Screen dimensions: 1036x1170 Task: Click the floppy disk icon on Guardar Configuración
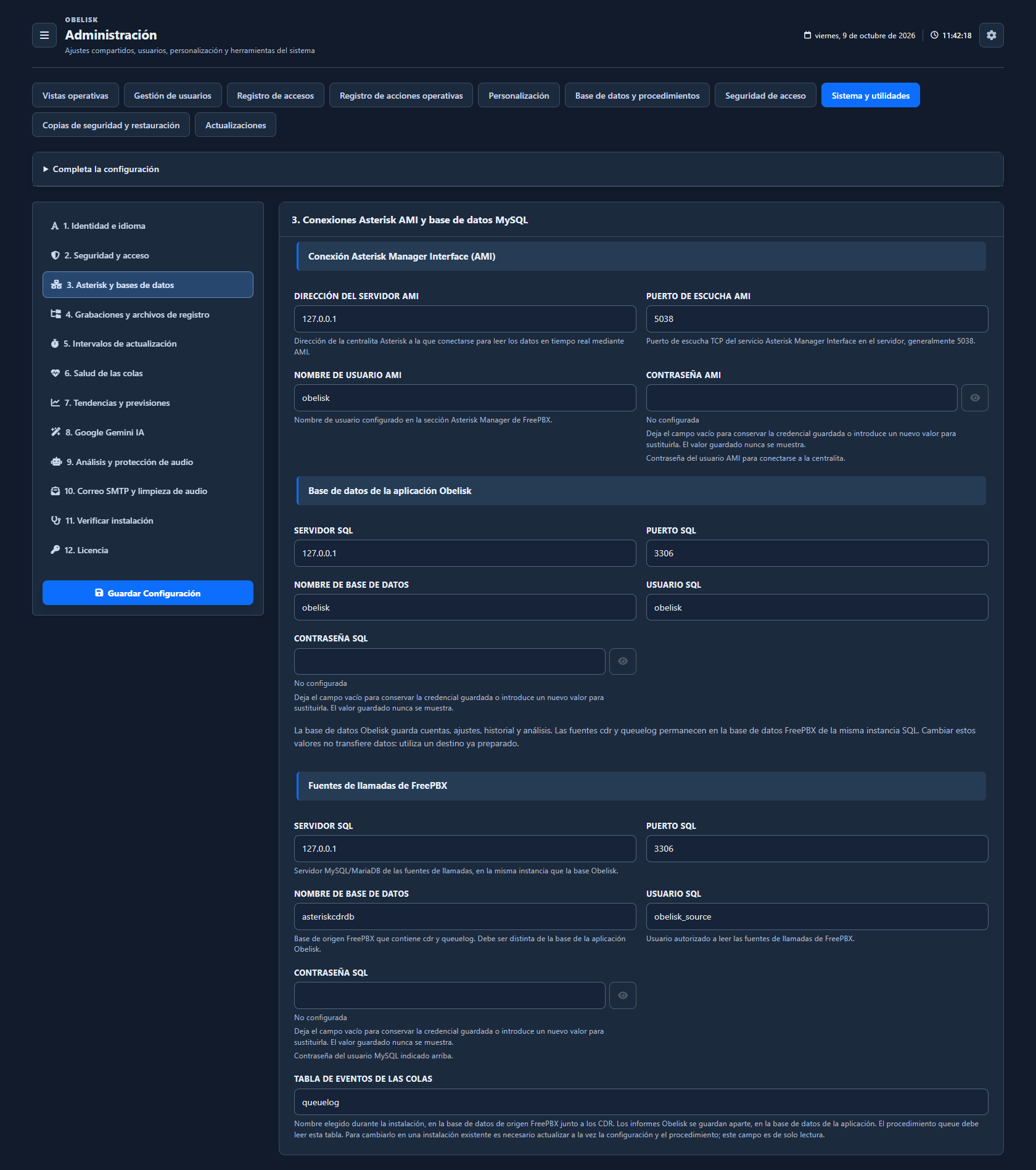[99, 593]
